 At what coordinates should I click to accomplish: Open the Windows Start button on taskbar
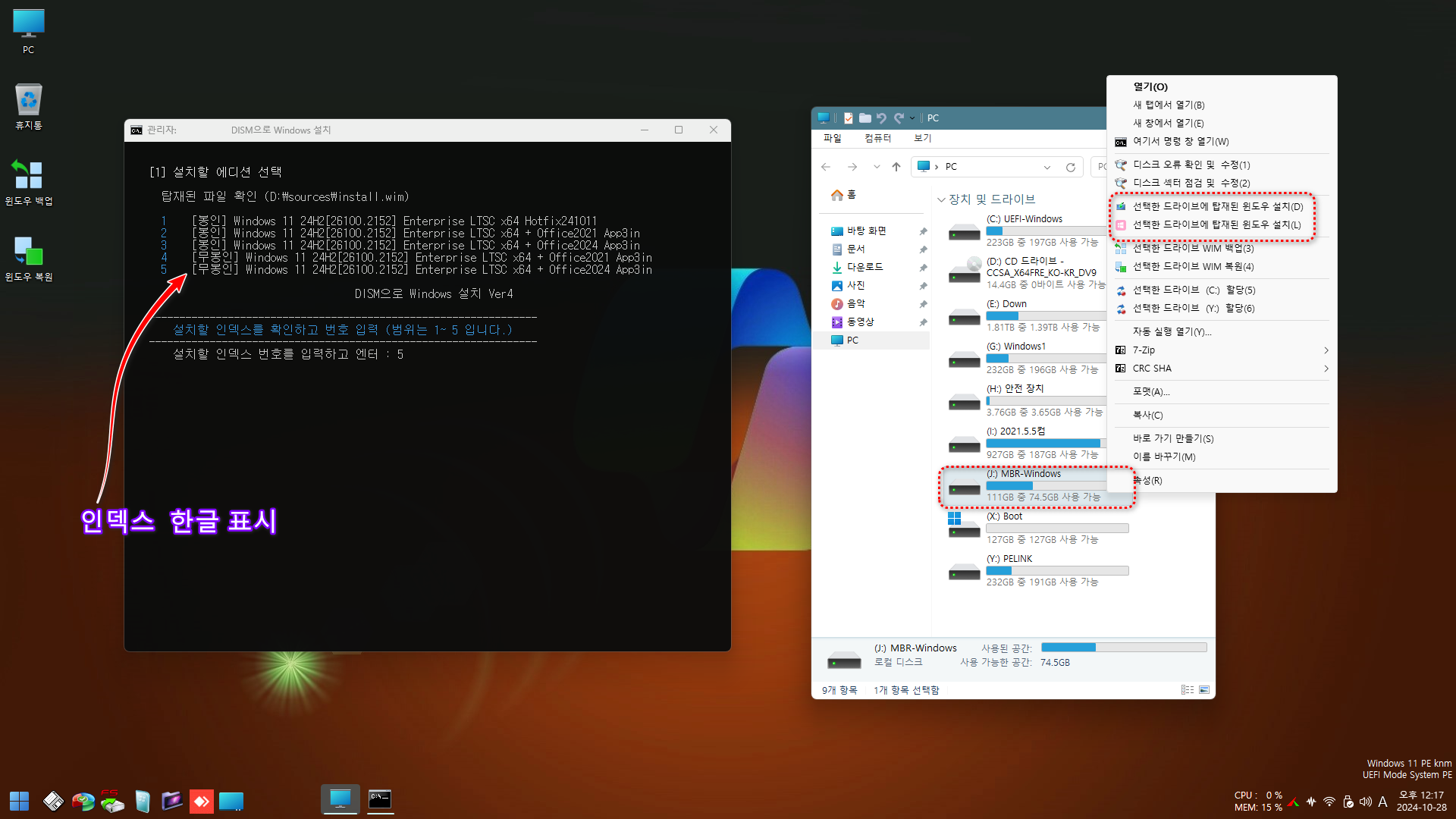(x=19, y=801)
